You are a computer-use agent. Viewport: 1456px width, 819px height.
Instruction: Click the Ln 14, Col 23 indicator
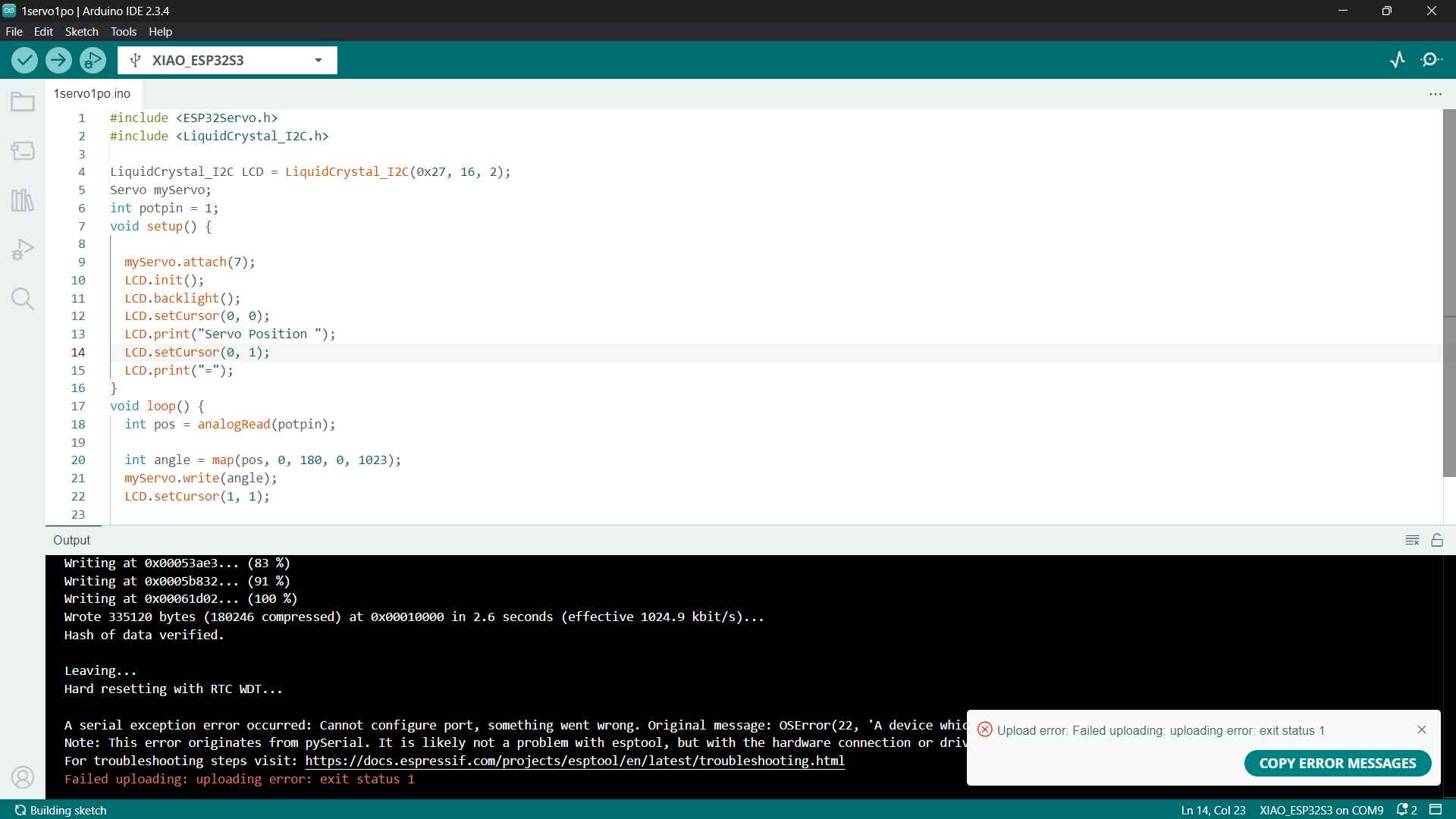coord(1213,810)
